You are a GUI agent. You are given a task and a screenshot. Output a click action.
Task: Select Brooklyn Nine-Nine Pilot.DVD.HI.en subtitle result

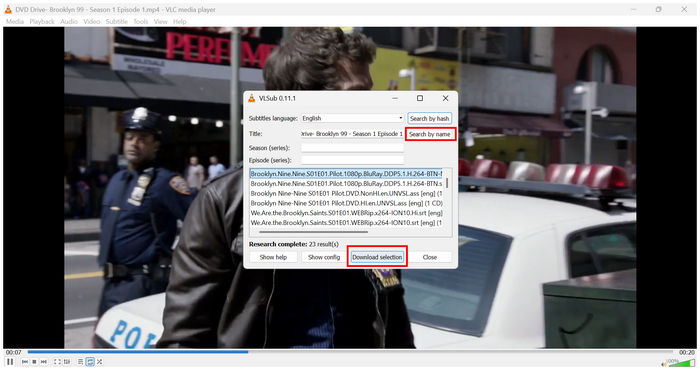[346, 203]
